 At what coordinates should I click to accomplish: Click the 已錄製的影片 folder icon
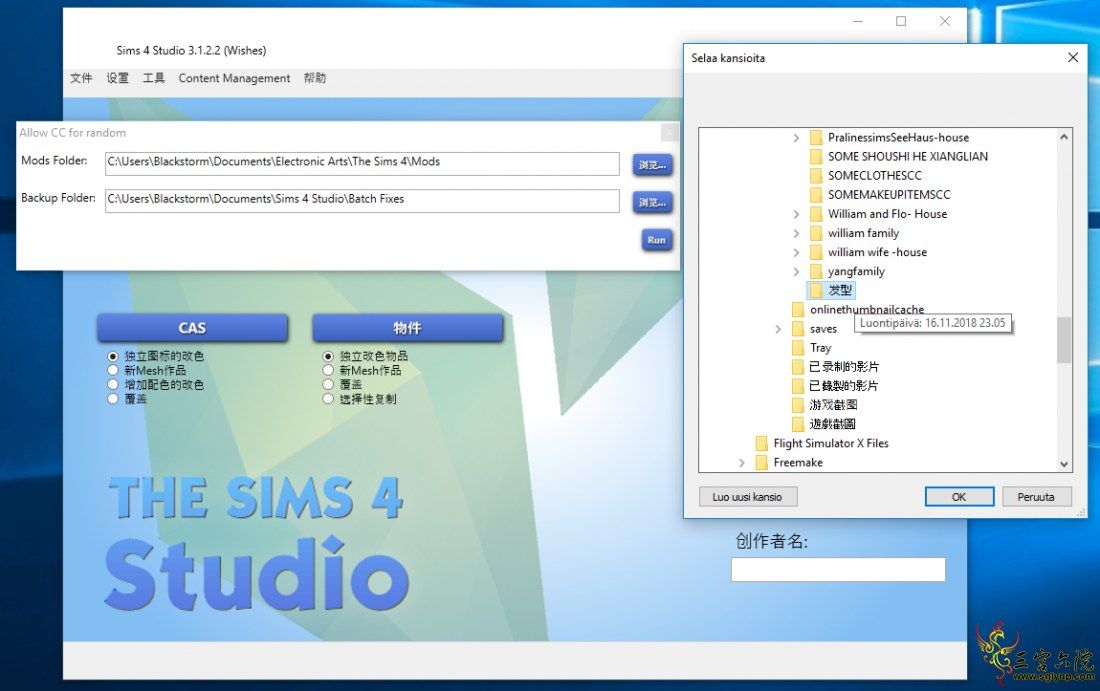[798, 385]
